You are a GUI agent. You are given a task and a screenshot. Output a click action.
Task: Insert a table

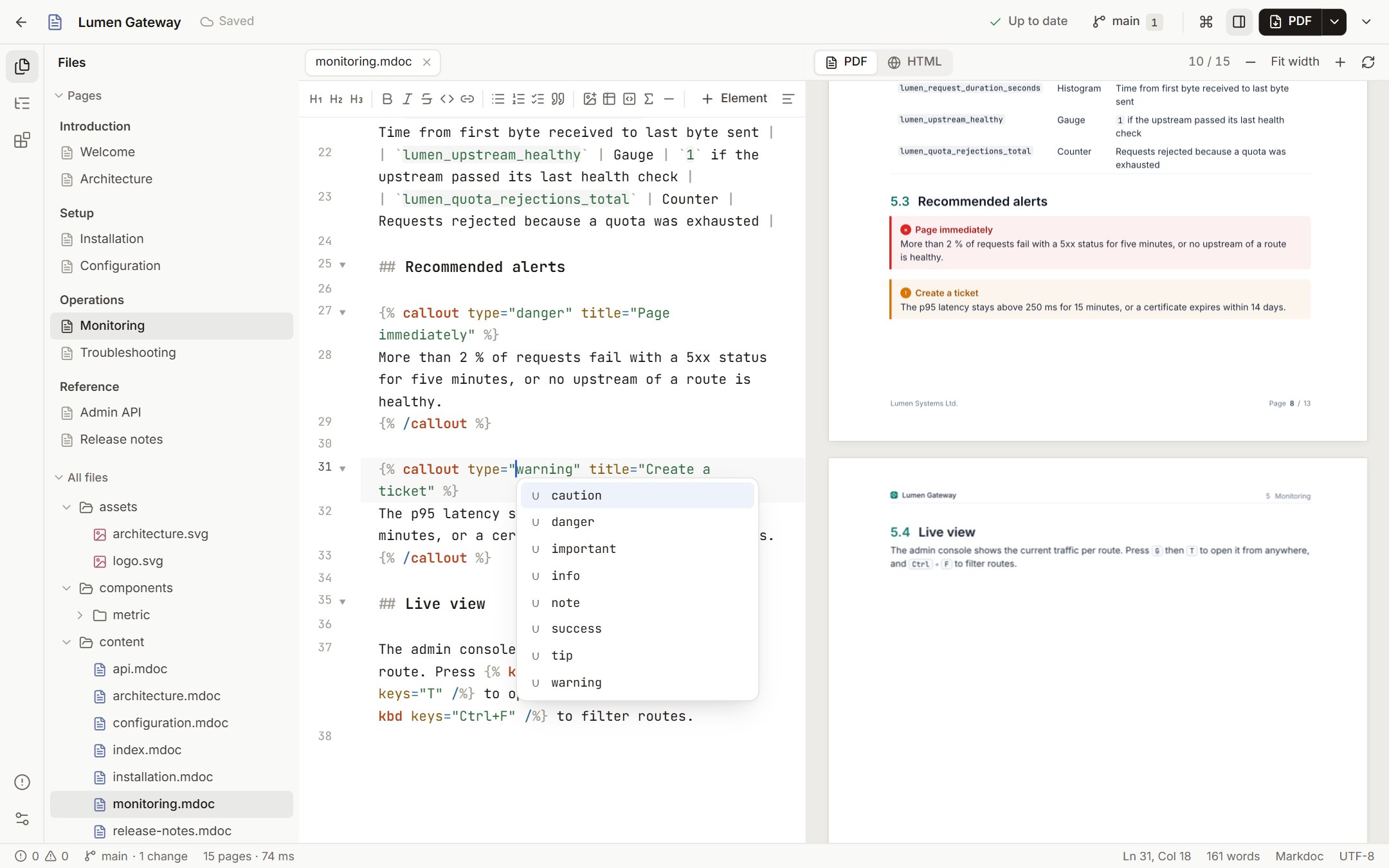click(609, 98)
